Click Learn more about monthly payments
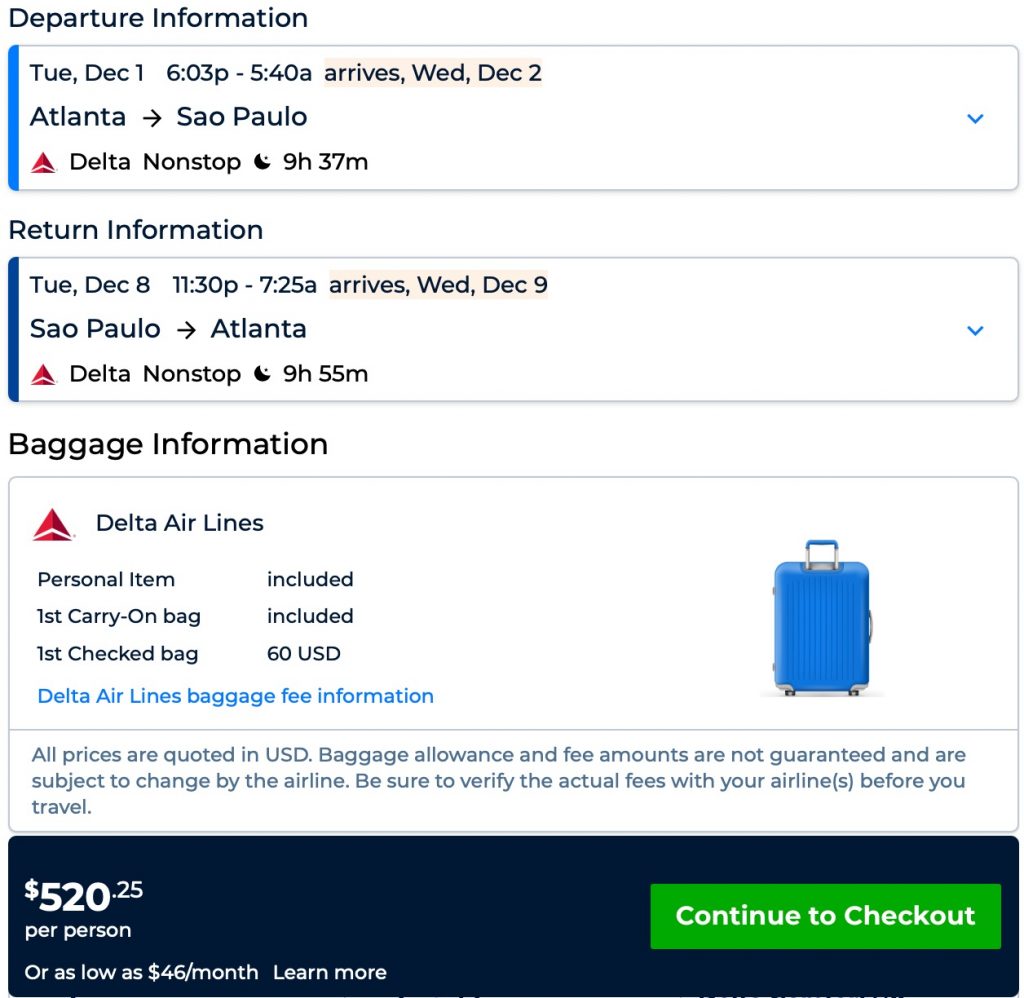Viewport: 1024px width, 998px height. [329, 972]
